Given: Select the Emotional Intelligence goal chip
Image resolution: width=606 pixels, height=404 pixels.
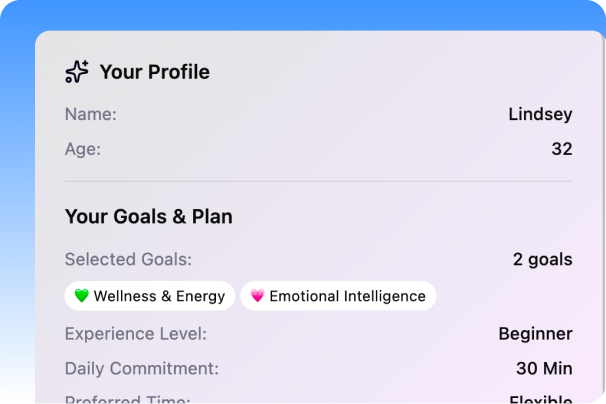Looking at the screenshot, I should [x=338, y=296].
